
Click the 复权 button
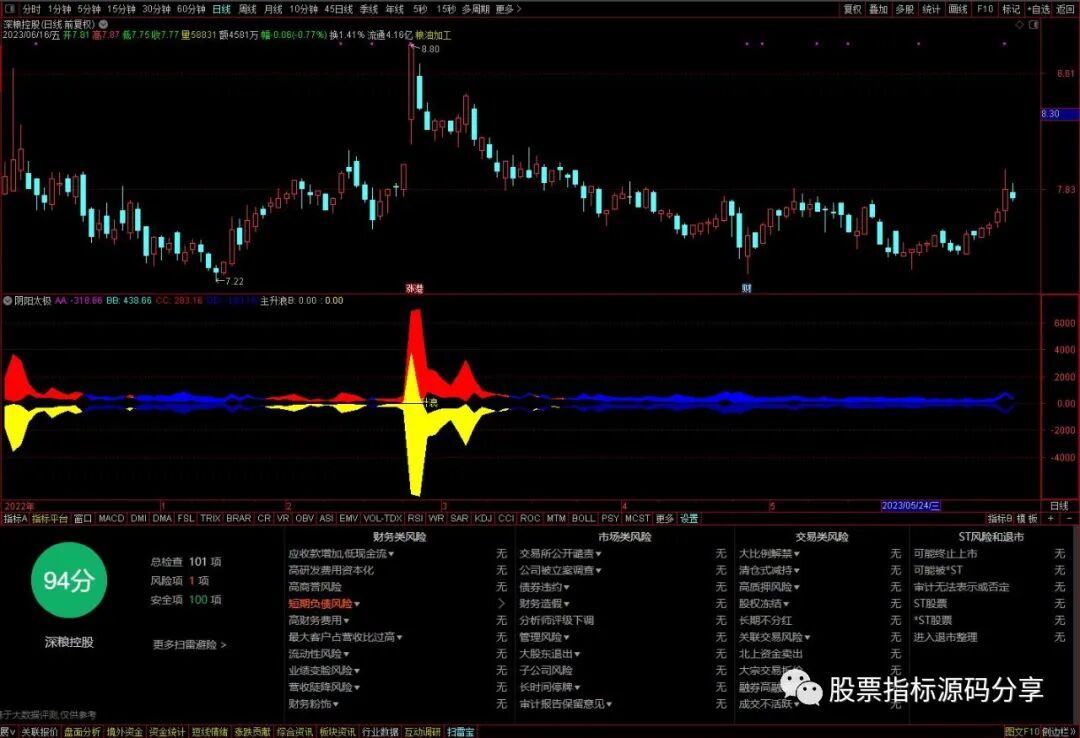[853, 9]
